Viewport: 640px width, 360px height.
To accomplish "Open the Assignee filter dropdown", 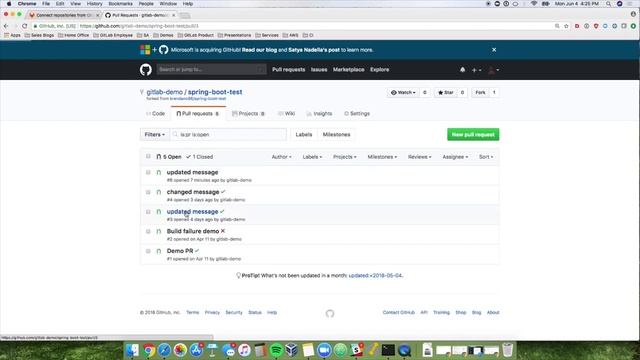I will coord(455,157).
